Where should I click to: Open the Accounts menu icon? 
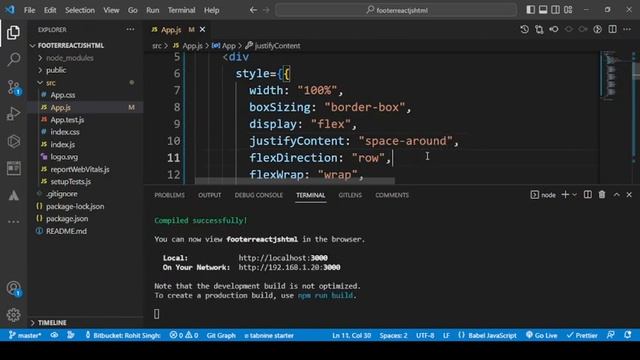13,288
